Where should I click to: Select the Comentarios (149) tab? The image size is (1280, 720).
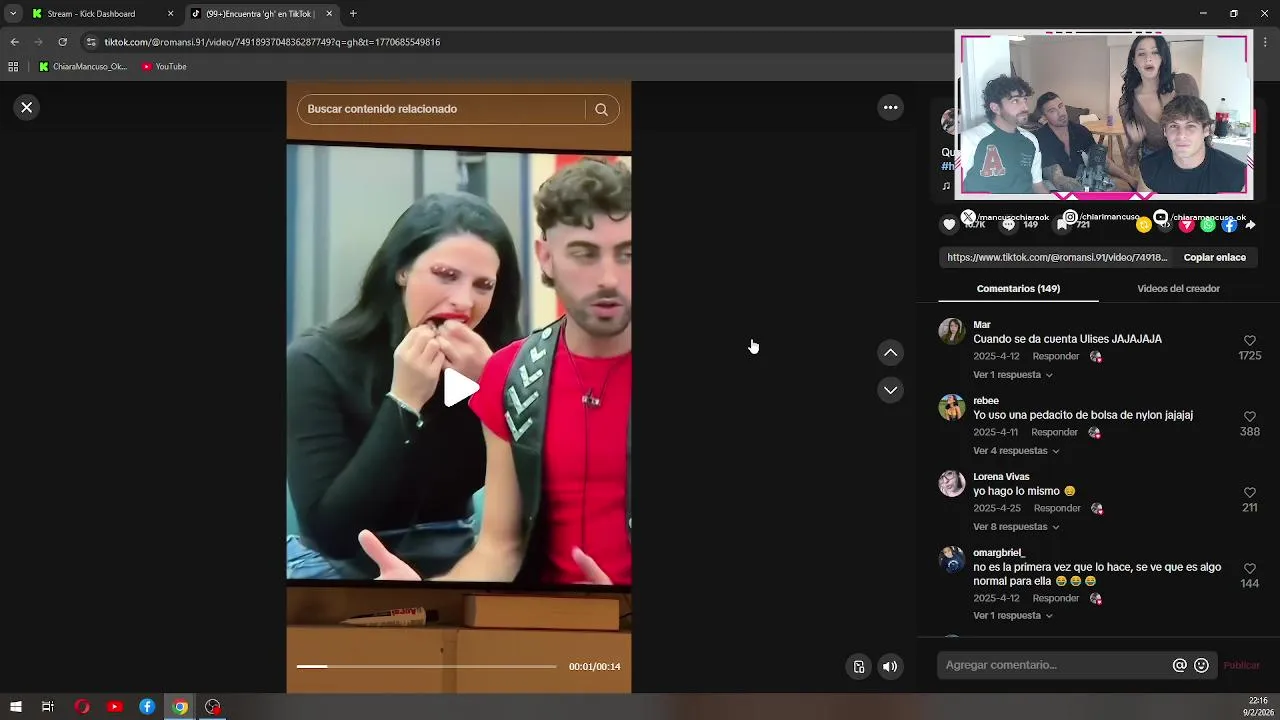(1018, 288)
